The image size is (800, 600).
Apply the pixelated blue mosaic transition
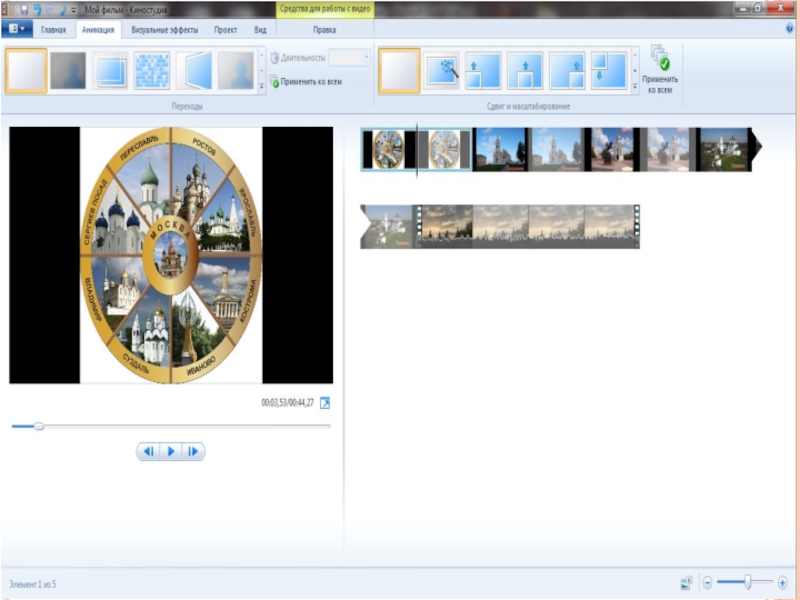click(152, 70)
